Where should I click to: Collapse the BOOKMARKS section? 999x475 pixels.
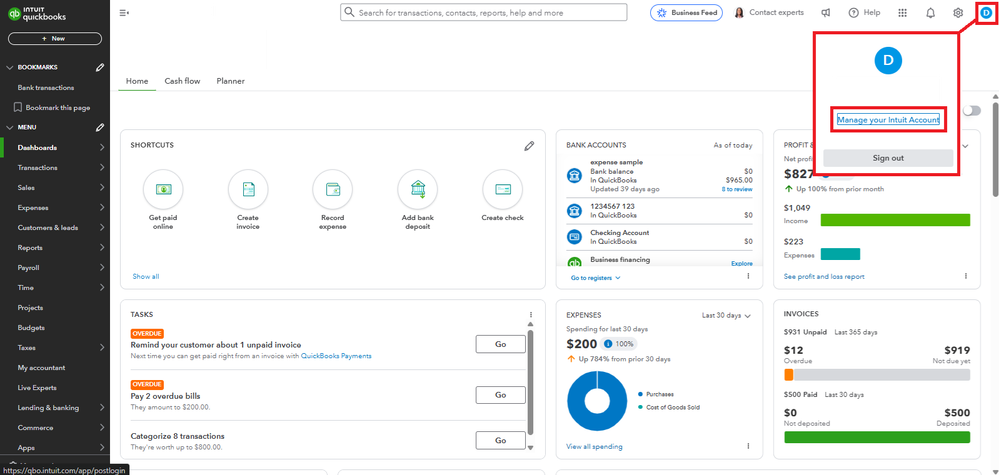pyautogui.click(x=10, y=67)
